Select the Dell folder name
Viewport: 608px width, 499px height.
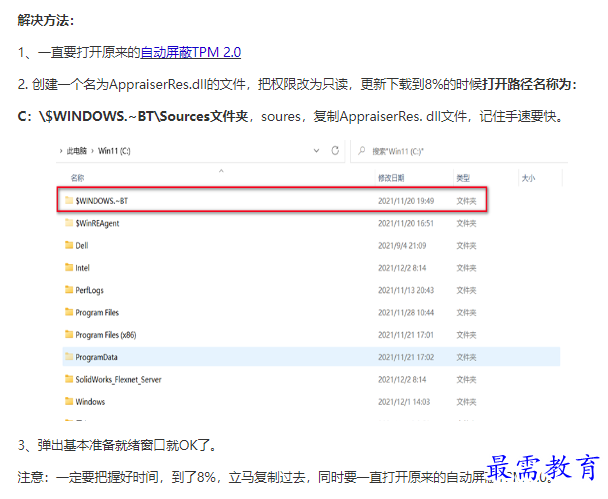click(82, 245)
